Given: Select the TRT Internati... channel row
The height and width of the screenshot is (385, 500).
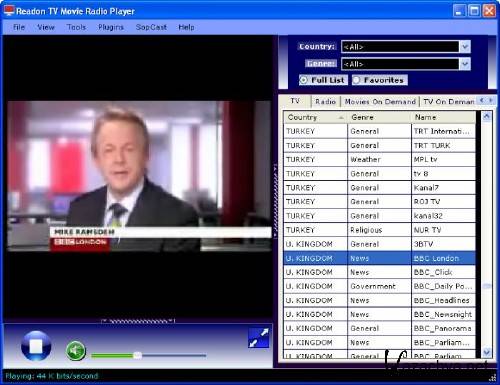Looking at the screenshot, I should (379, 131).
